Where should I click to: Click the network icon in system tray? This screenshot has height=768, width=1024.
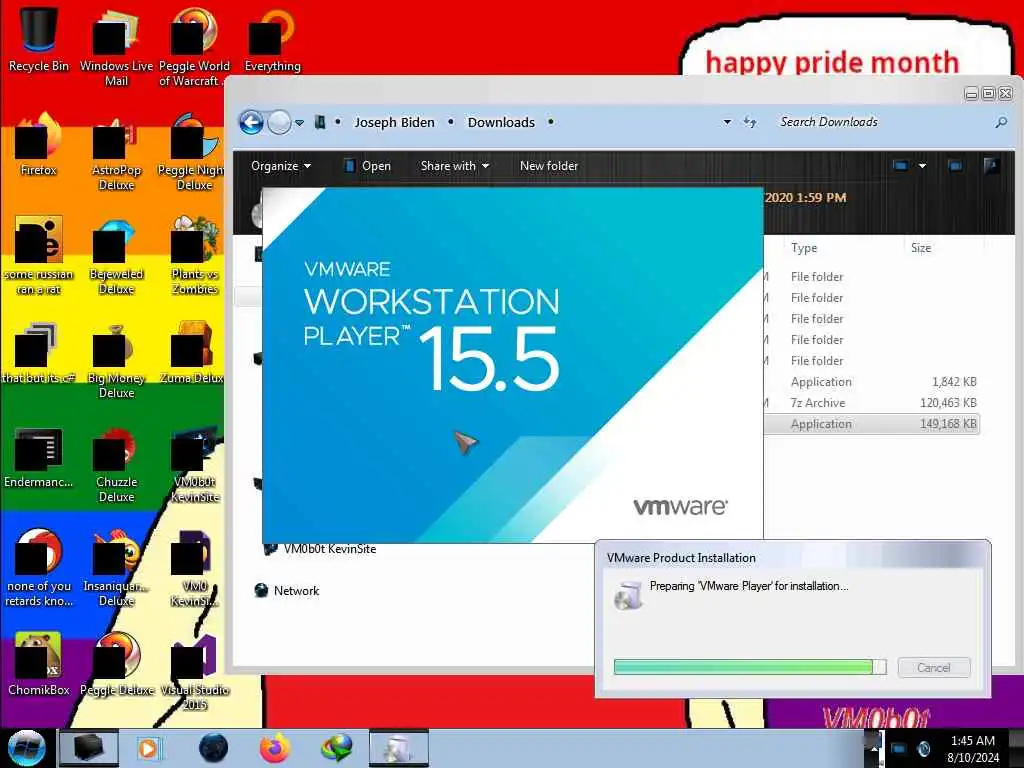tap(899, 748)
